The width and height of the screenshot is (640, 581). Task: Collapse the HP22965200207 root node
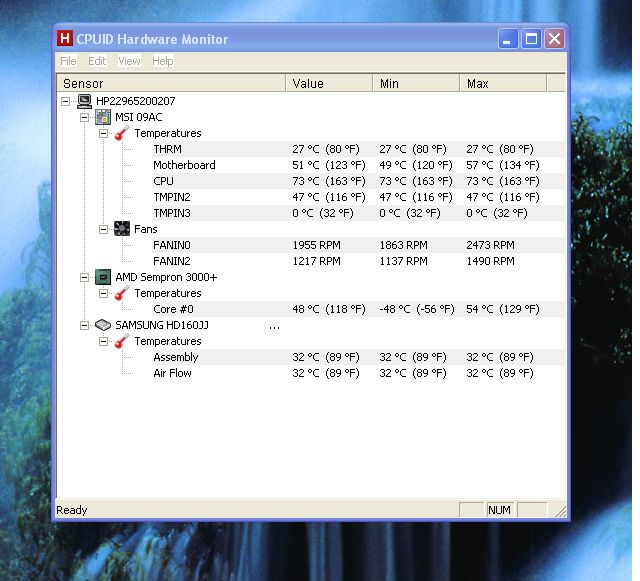click(65, 101)
